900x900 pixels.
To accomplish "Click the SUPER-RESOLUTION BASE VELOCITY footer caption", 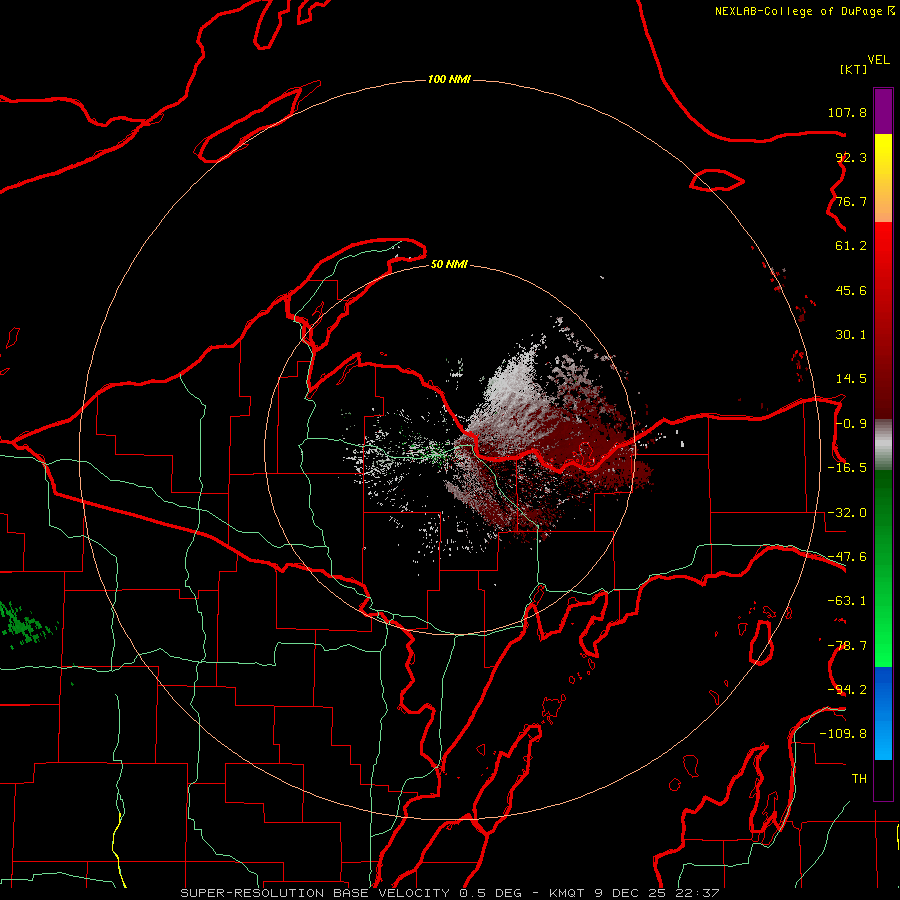I will coord(449,893).
